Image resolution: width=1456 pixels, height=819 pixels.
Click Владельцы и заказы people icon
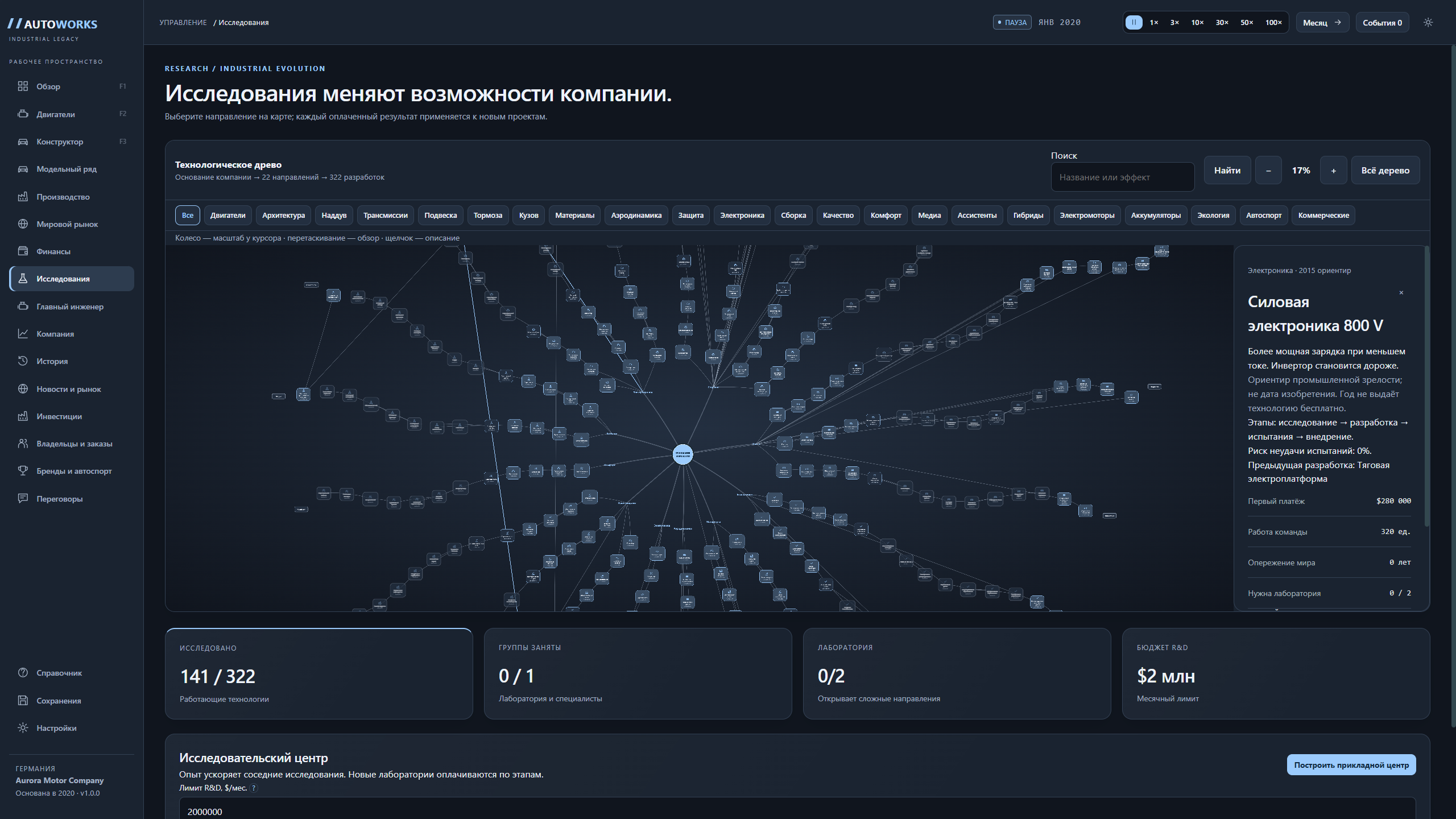pyautogui.click(x=23, y=444)
